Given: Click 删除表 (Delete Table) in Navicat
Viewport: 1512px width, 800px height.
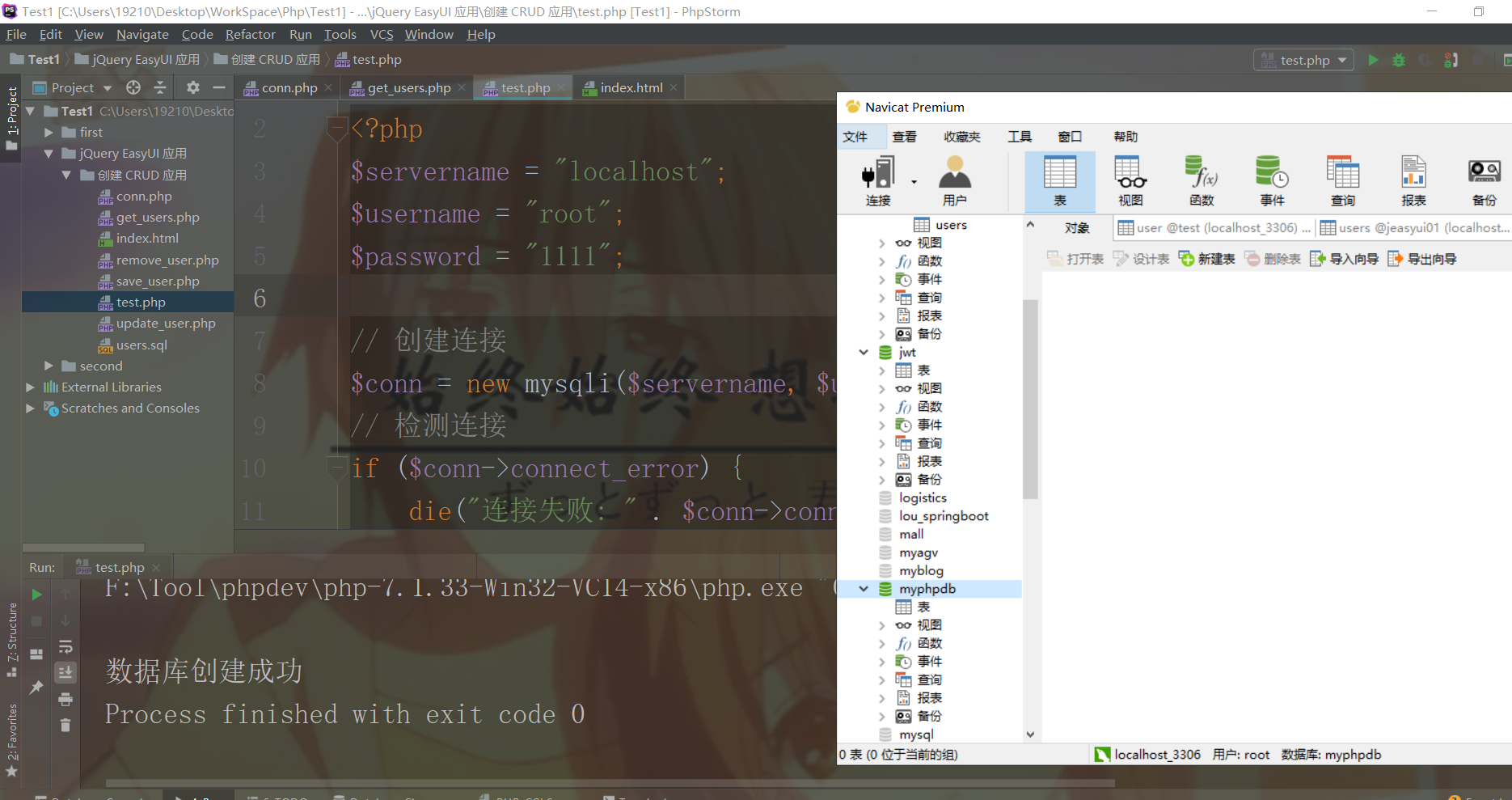Looking at the screenshot, I should 1273,259.
